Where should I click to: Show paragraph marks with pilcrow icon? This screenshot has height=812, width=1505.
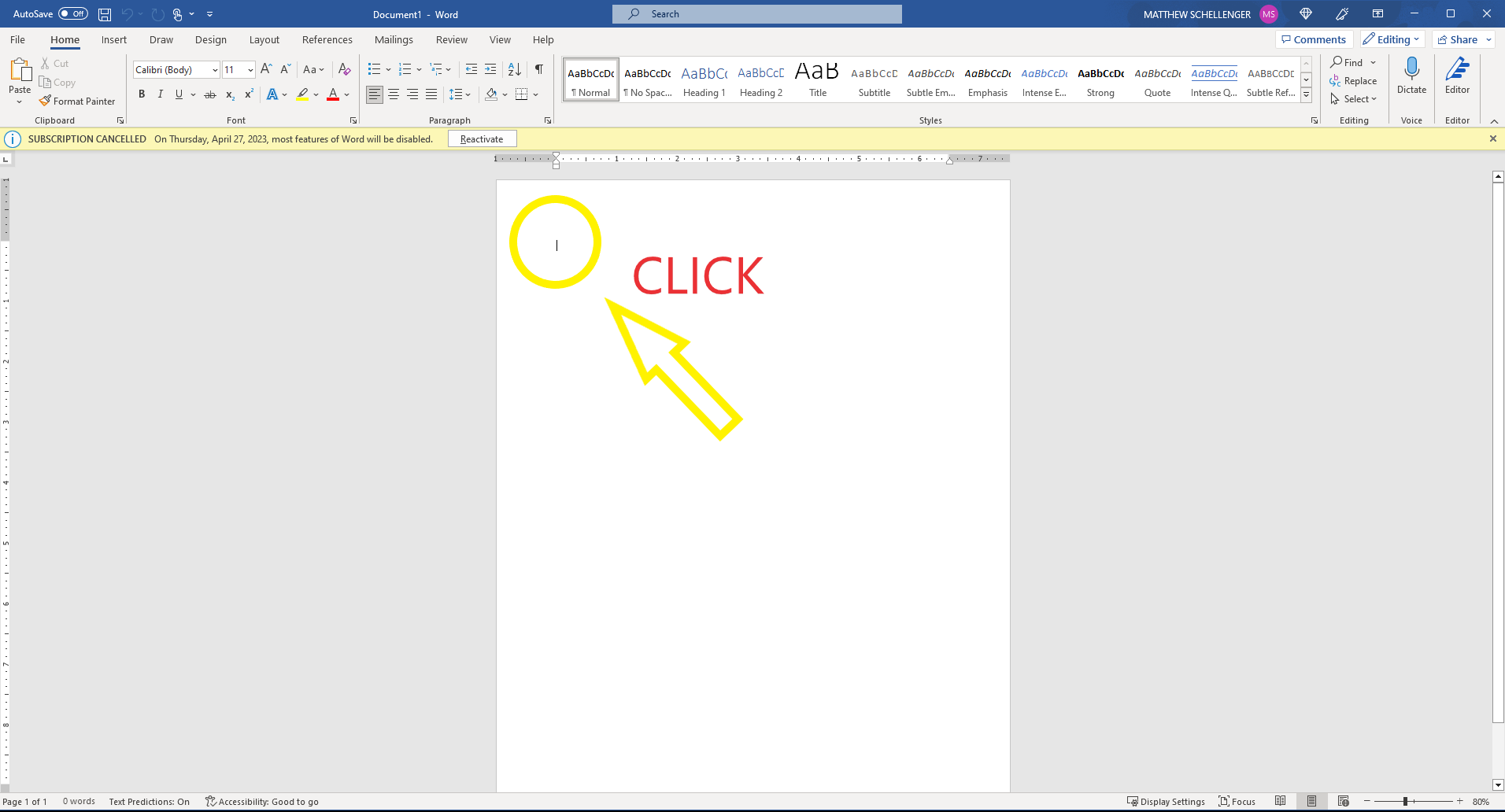tap(539, 69)
